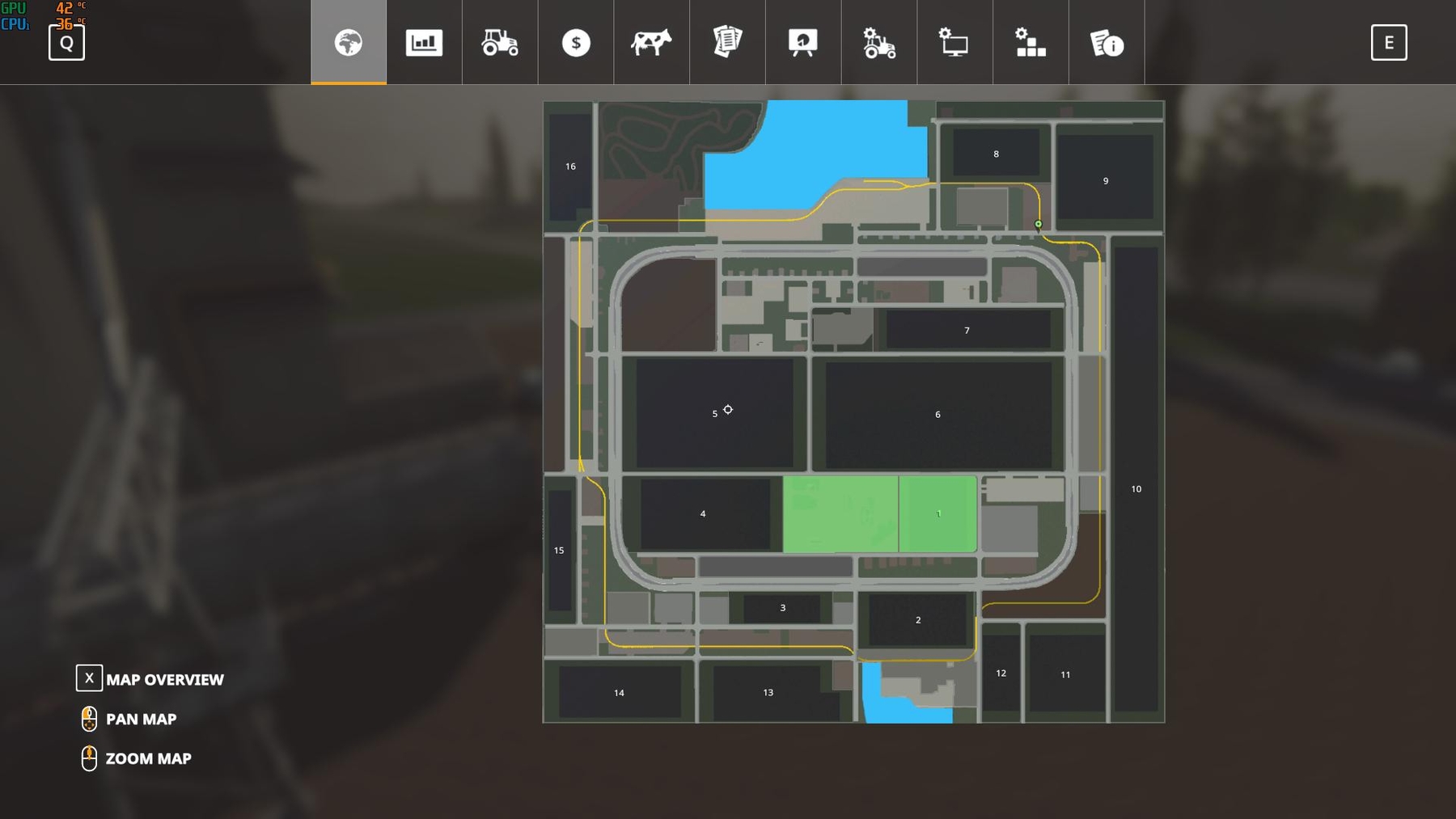This screenshot has height=819, width=1456.
Task: Select field 6 on the map
Action: [938, 415]
